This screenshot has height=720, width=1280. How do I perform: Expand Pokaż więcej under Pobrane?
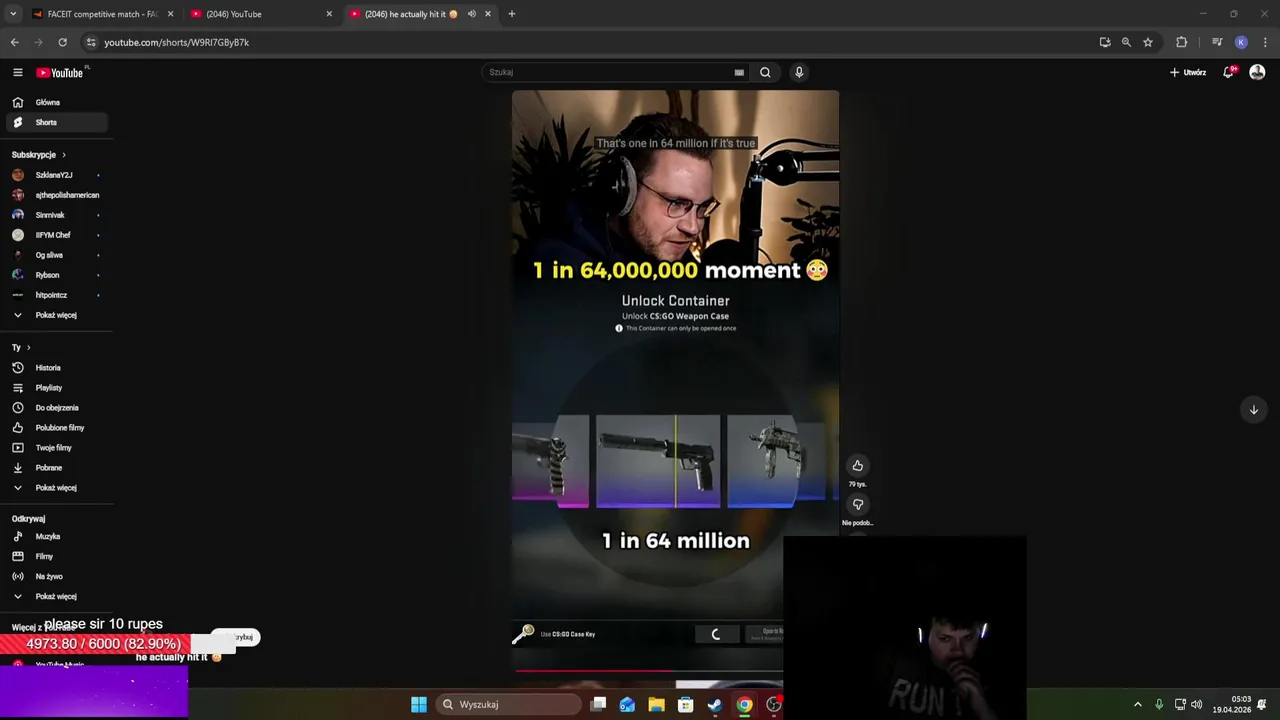point(58,487)
